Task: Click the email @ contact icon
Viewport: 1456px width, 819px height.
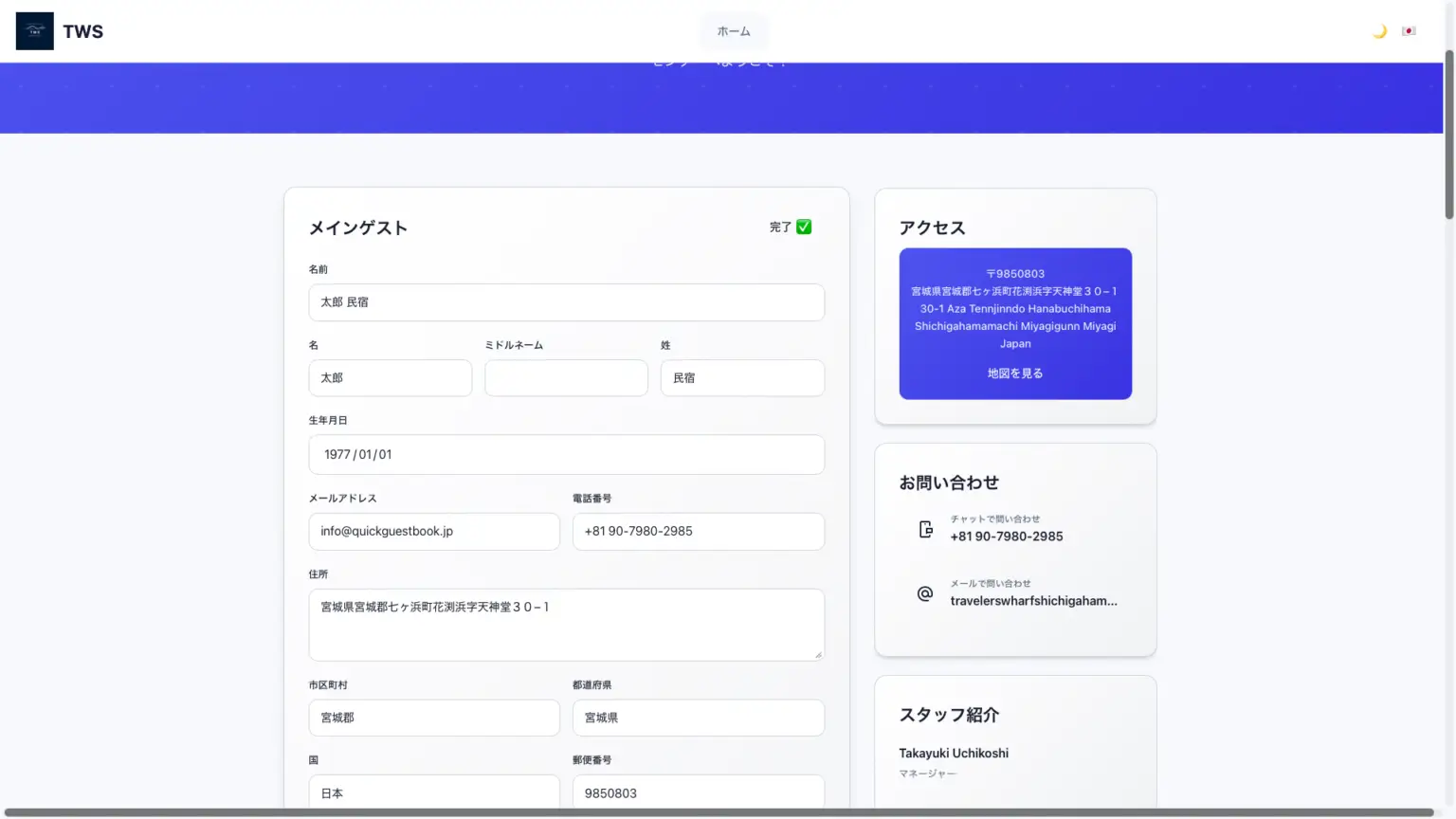Action: point(925,593)
